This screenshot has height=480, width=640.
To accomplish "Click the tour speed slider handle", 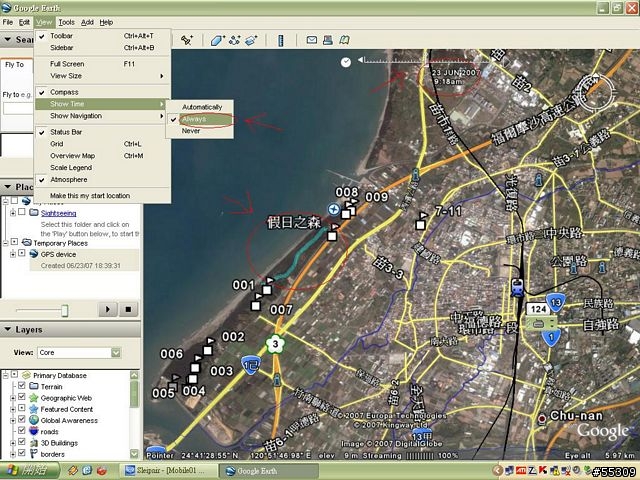I will 64,310.
